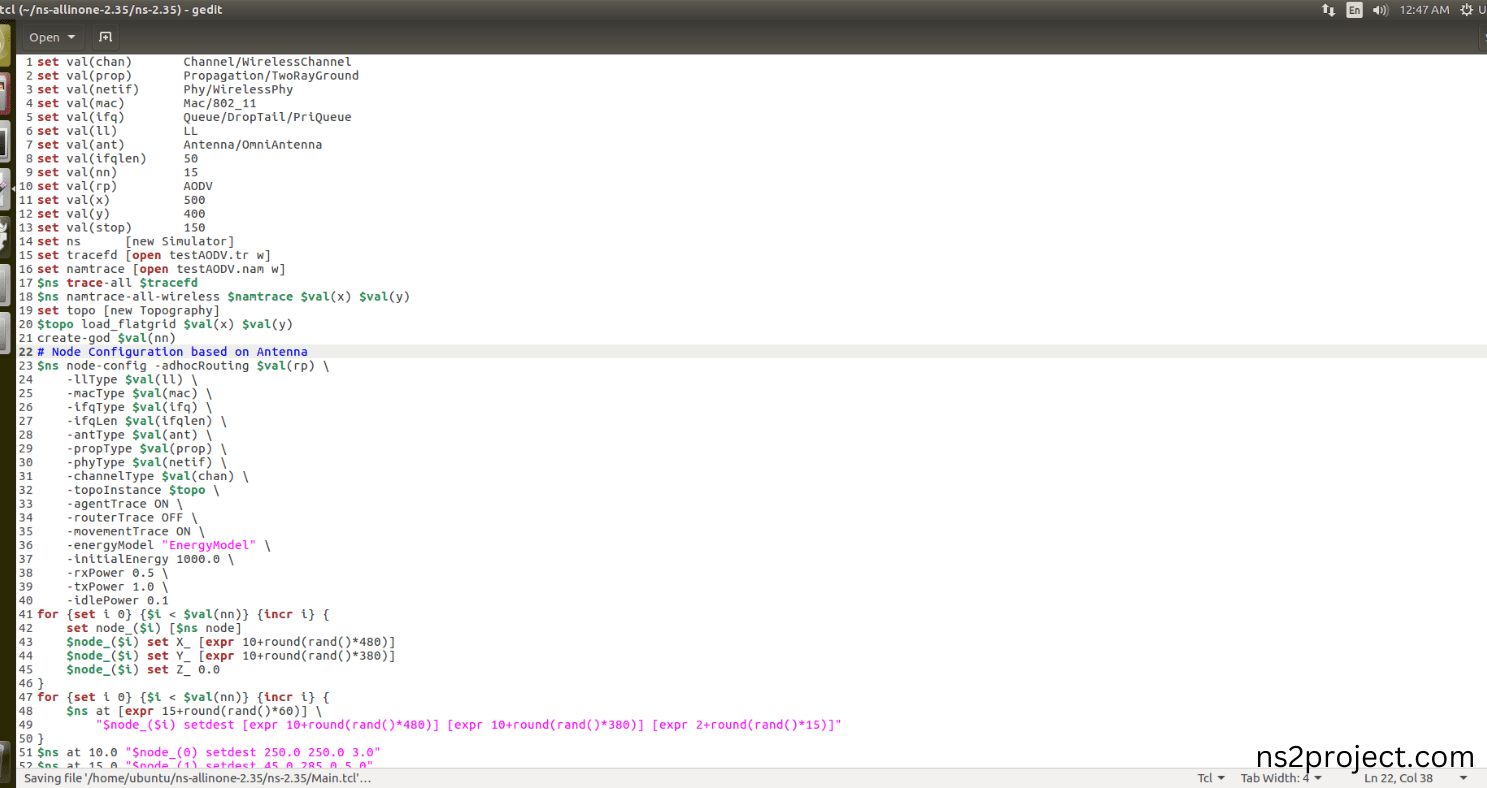The image size is (1487, 788).
Task: Open the sound volume indicator
Action: point(1381,10)
